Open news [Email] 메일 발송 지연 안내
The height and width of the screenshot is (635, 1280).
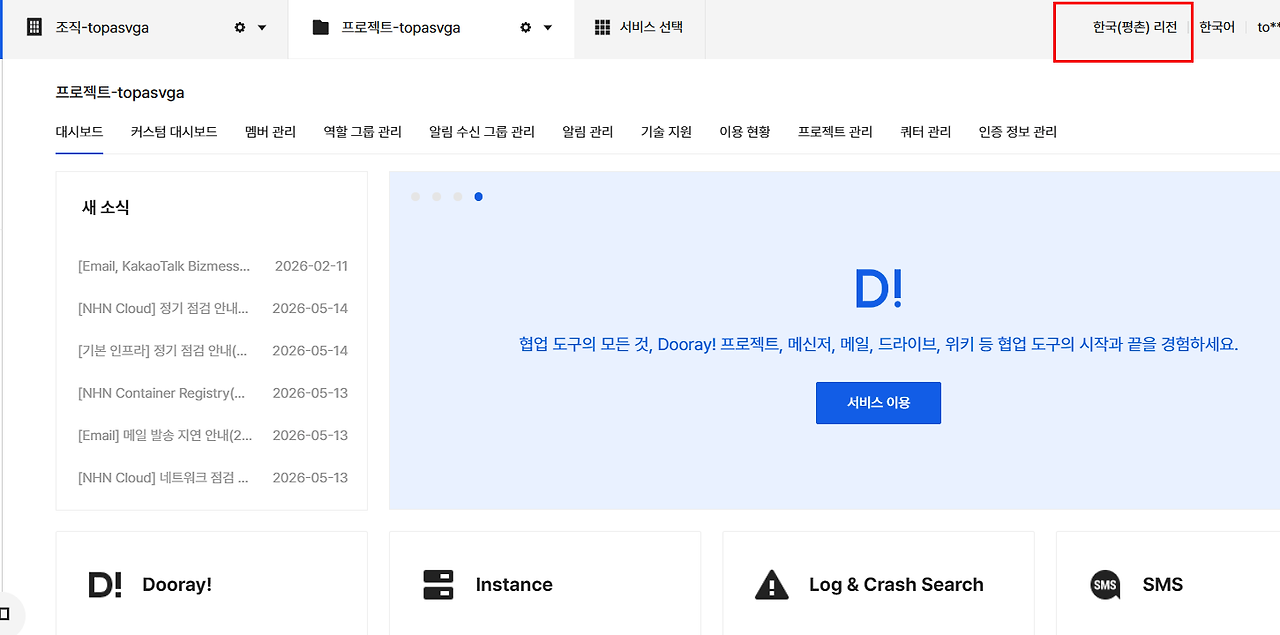165,435
